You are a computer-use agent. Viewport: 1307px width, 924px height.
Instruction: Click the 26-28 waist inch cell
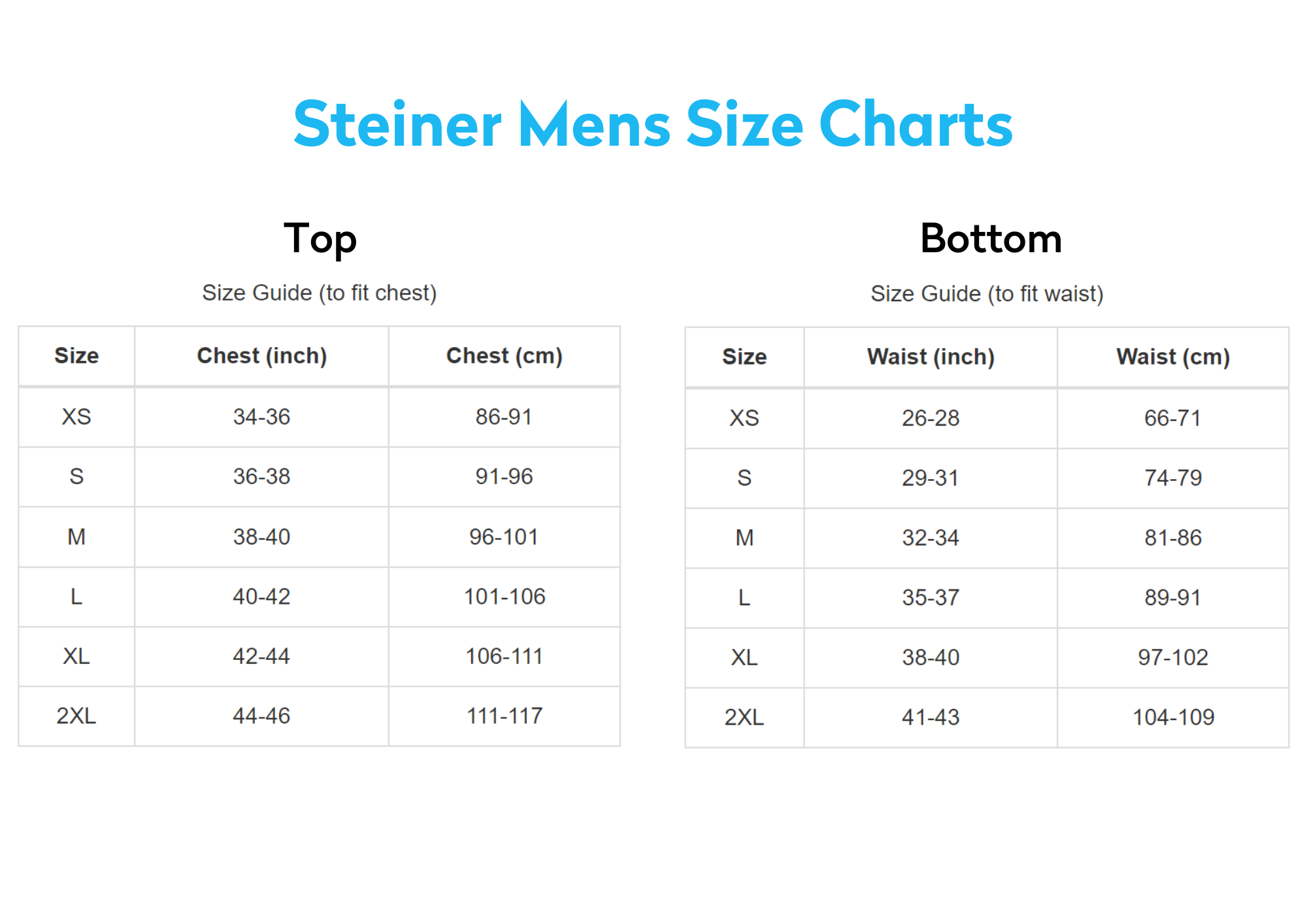931,418
